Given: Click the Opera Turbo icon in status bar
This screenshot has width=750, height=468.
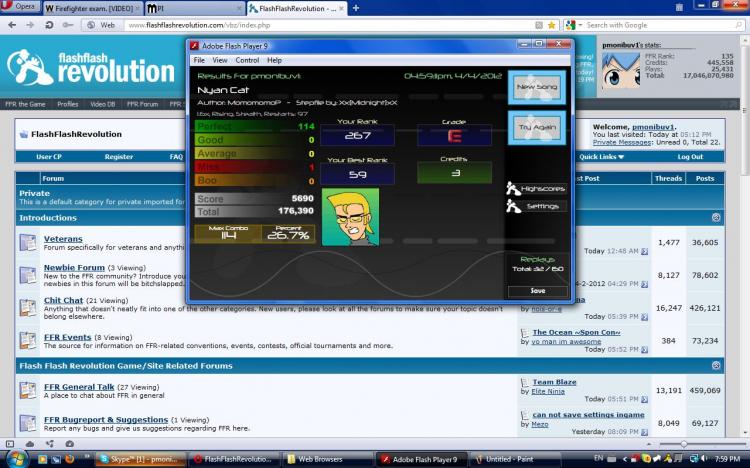Looking at the screenshot, I should pos(69,444).
